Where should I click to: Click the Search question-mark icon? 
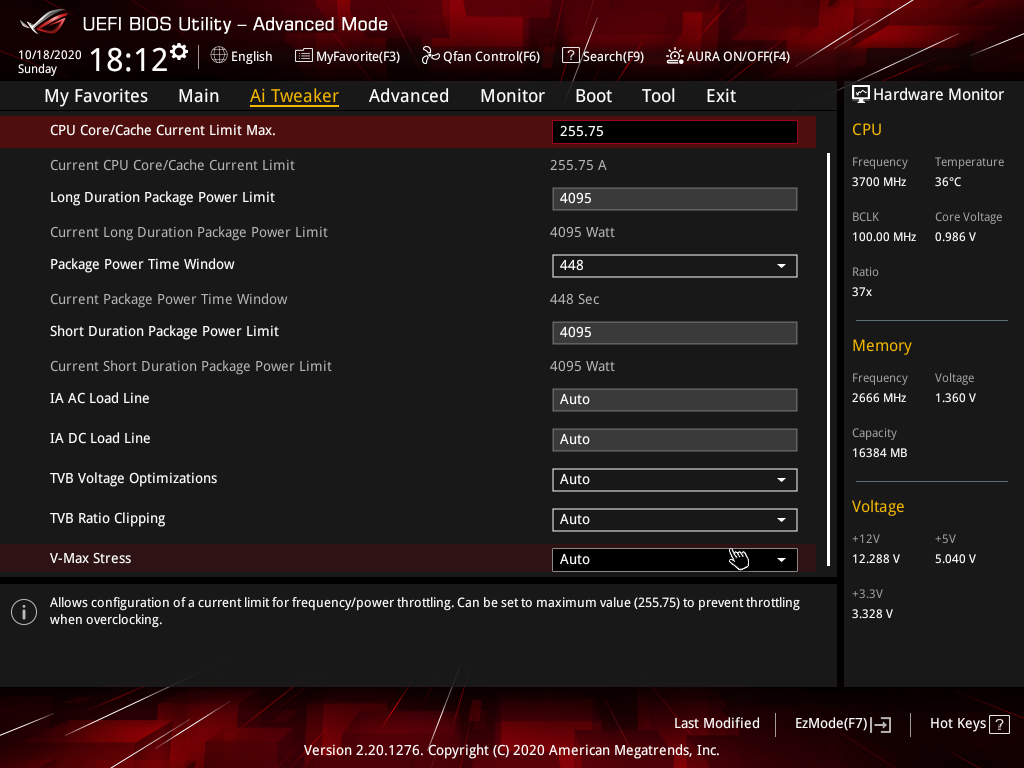[570, 56]
